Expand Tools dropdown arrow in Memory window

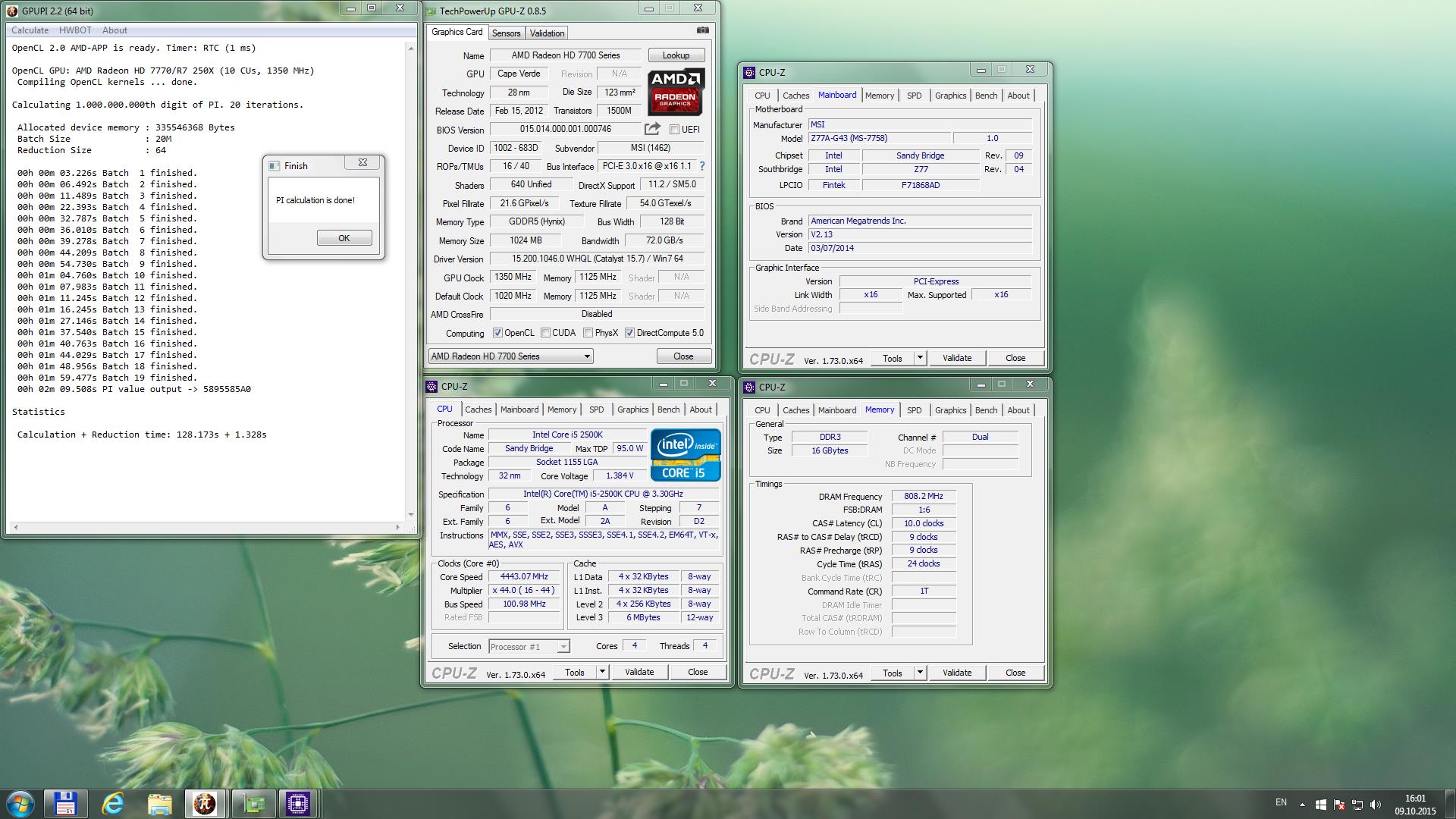click(920, 673)
